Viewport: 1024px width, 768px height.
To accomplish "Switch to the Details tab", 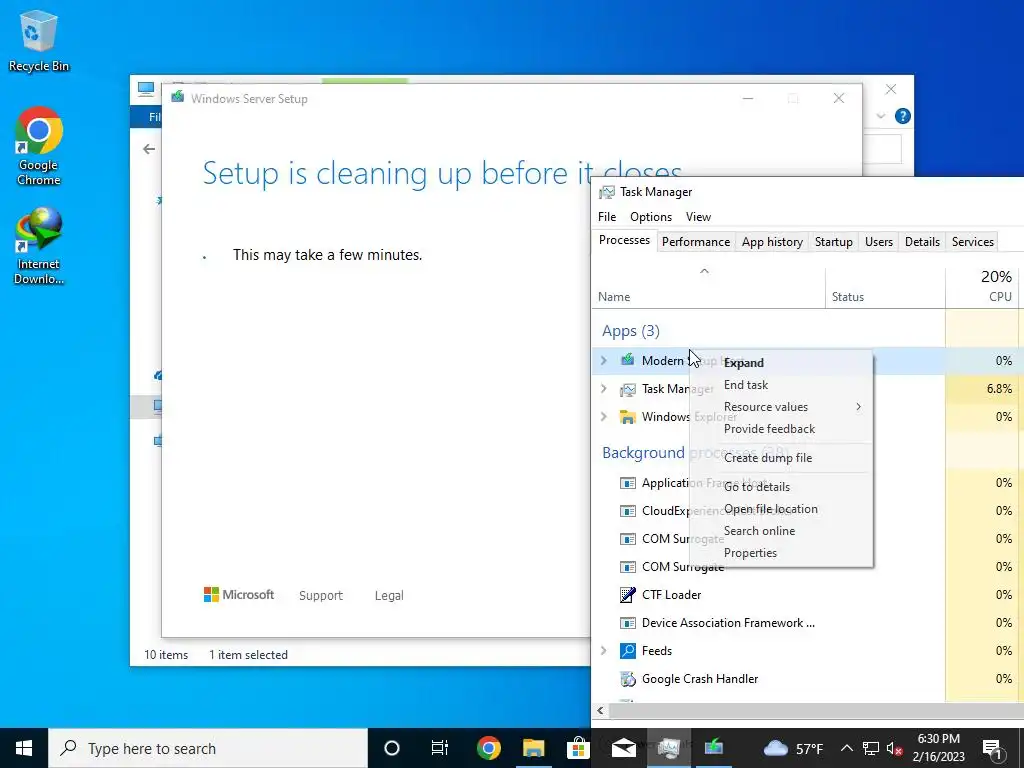I will click(x=922, y=242).
